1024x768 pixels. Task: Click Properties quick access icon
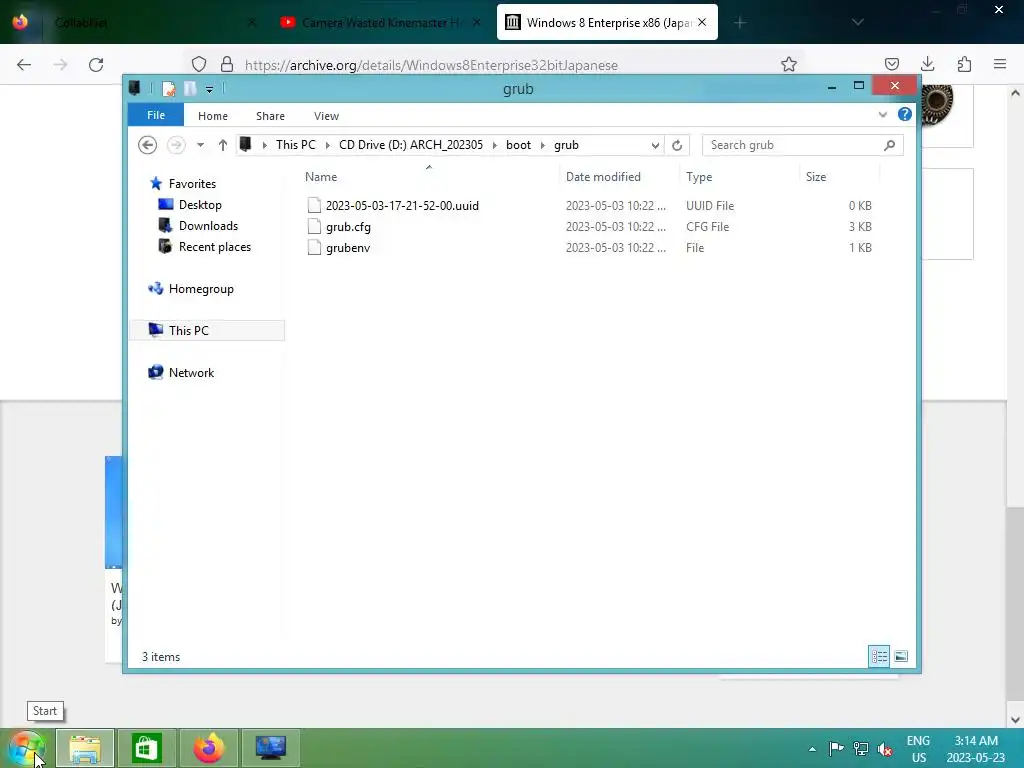(168, 88)
